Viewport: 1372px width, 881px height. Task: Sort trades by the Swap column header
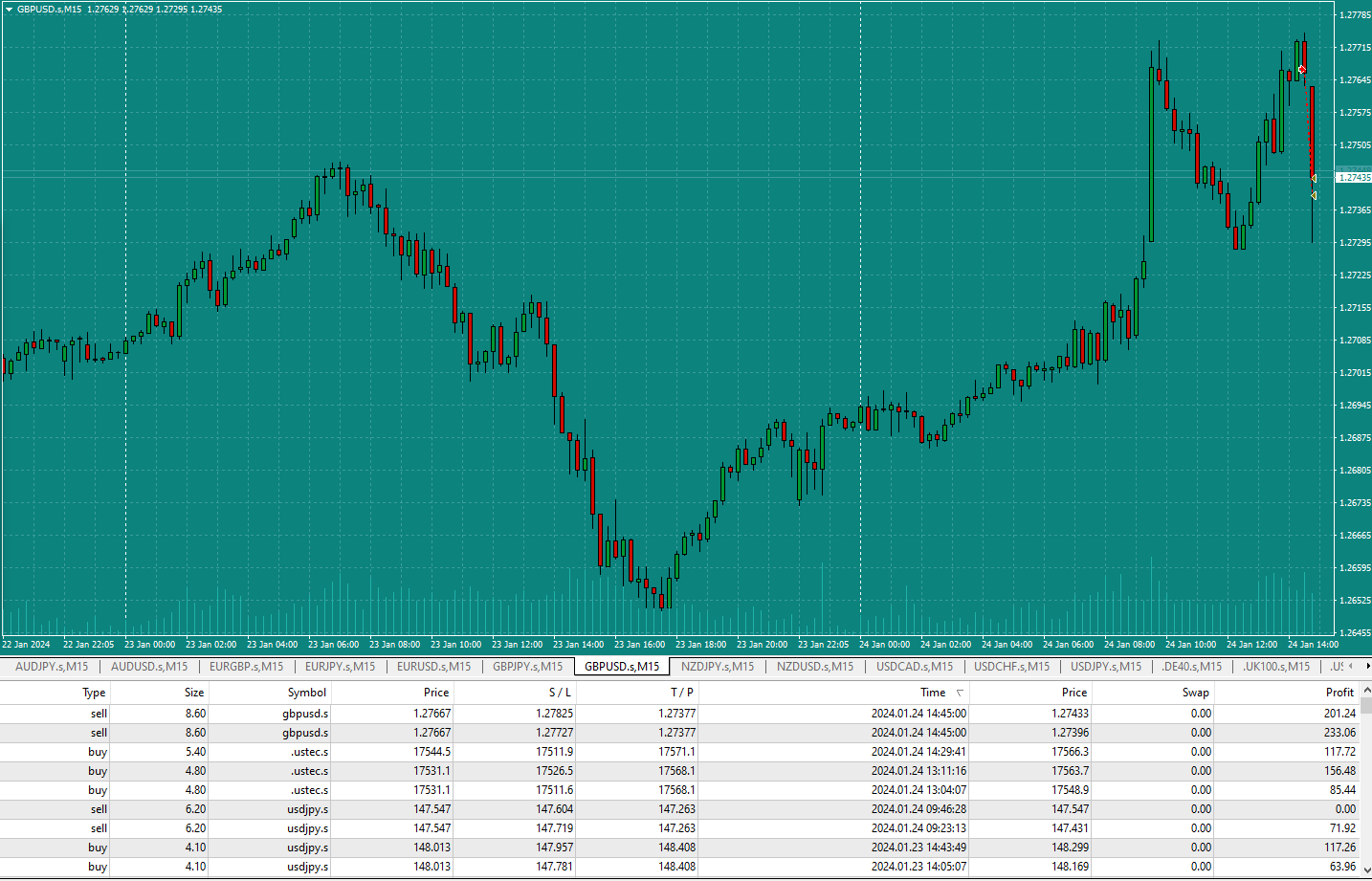tap(1153, 693)
